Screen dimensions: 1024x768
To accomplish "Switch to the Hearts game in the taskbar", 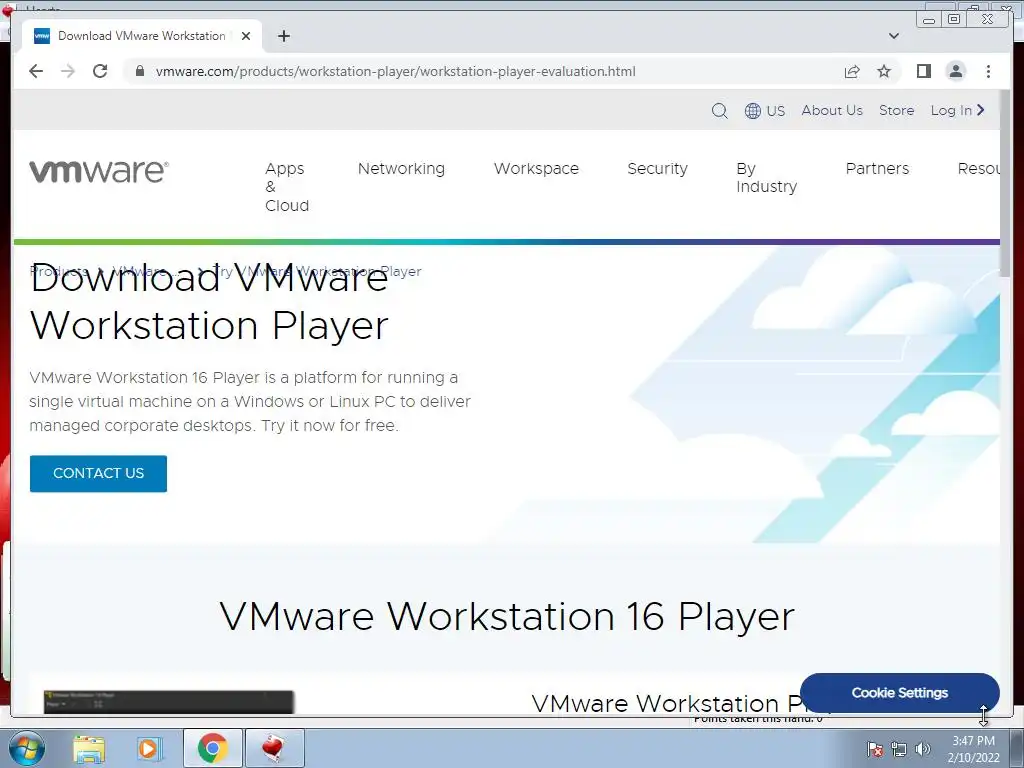I will [x=274, y=748].
